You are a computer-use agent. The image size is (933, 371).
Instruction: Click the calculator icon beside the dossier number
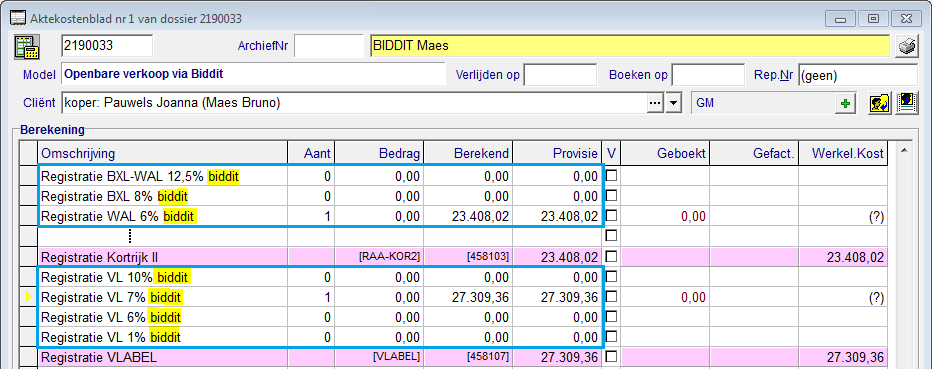coord(26,46)
